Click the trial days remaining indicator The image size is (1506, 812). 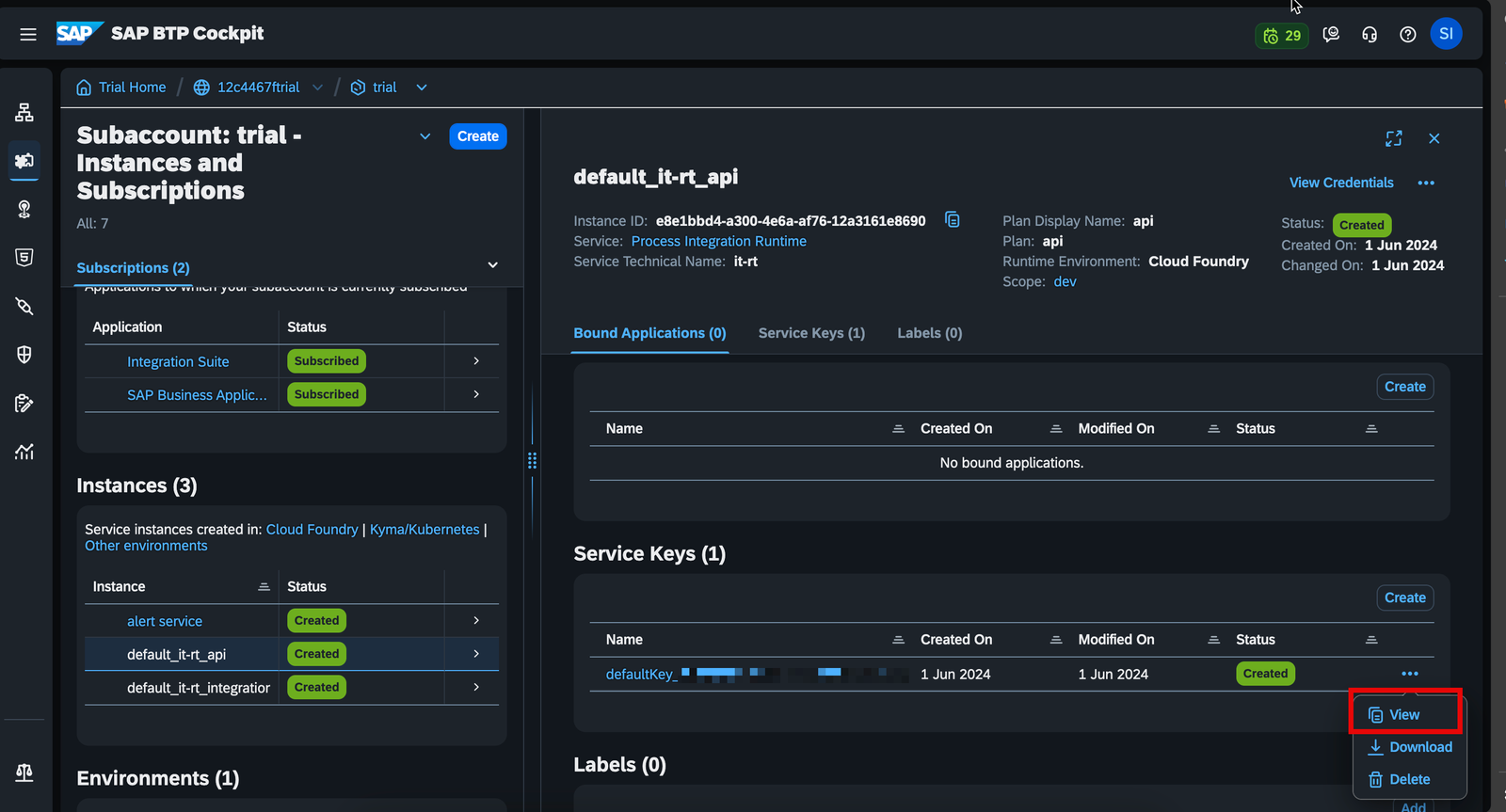click(1282, 36)
